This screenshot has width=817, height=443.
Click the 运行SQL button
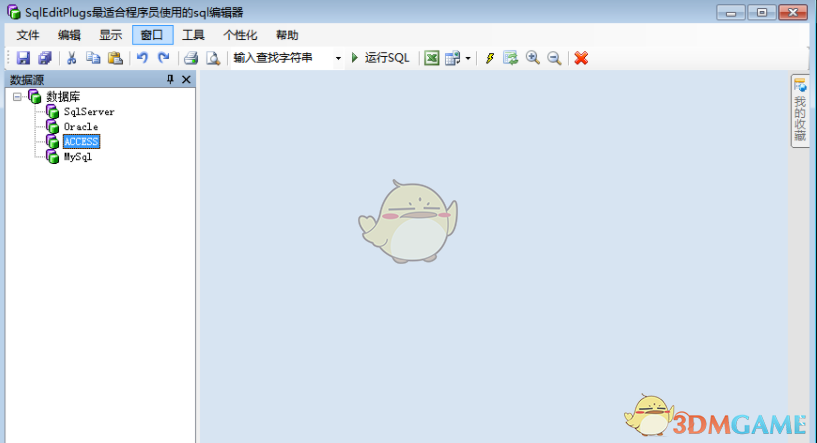tap(381, 58)
